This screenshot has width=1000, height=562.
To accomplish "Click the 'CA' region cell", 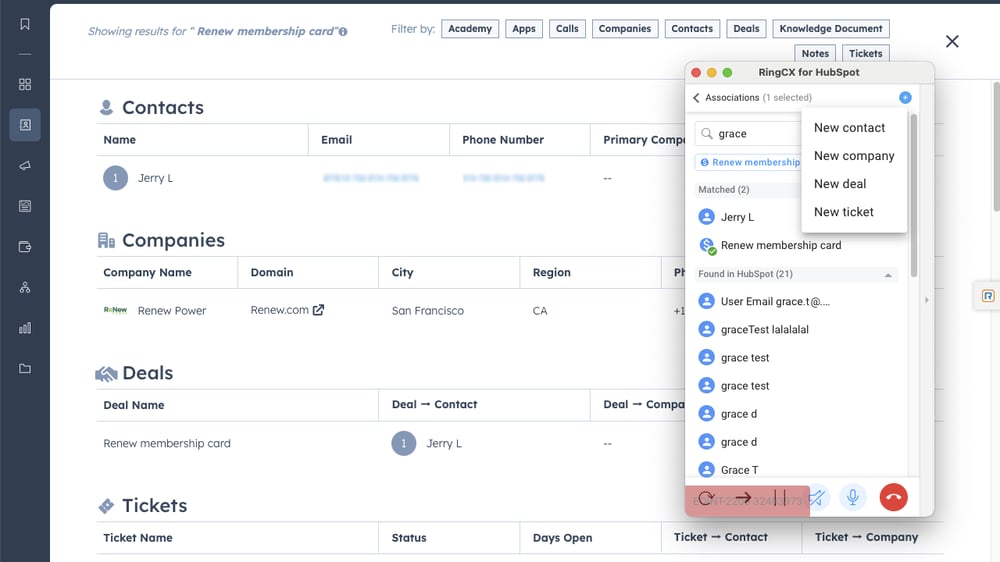I will click(540, 311).
